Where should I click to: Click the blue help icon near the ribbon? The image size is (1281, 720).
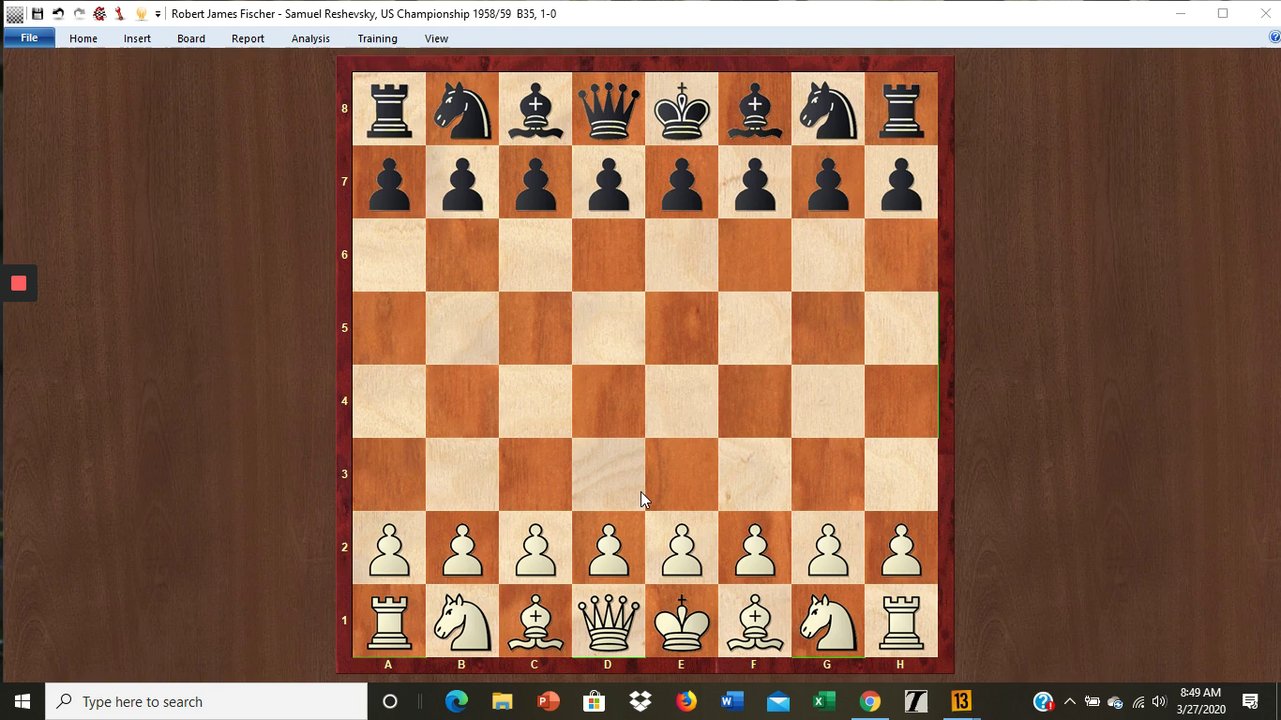point(1274,37)
